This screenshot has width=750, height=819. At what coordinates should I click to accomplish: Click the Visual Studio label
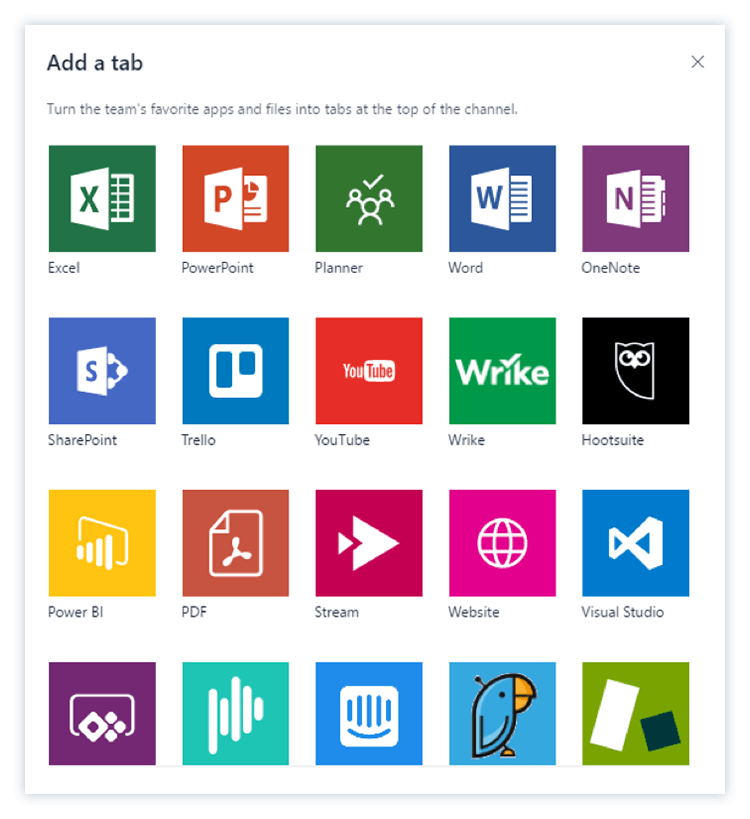tap(623, 612)
